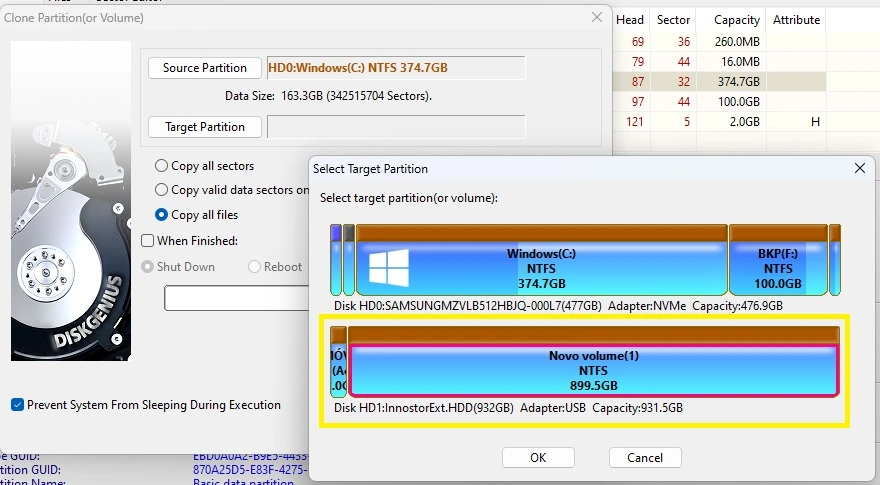
Task: Click the empty target partition field
Action: click(x=396, y=127)
